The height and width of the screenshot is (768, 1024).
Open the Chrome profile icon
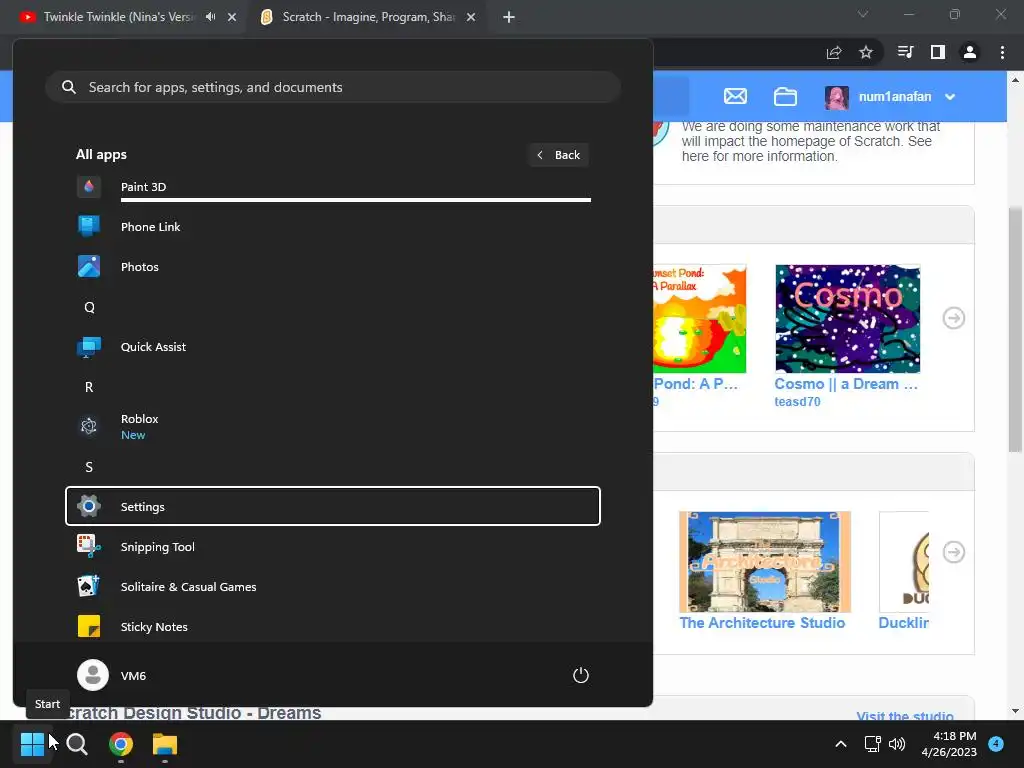[x=970, y=52]
